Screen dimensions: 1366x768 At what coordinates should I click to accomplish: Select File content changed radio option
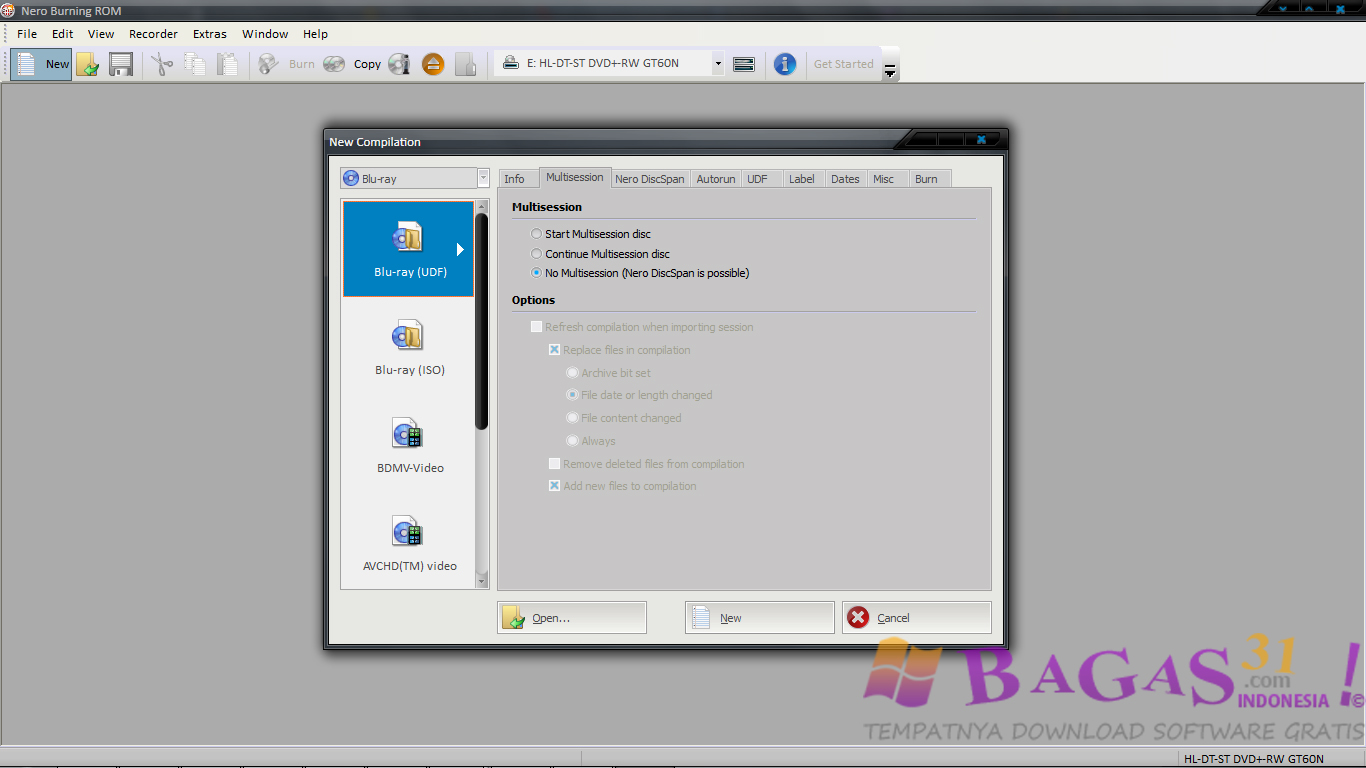click(x=573, y=418)
